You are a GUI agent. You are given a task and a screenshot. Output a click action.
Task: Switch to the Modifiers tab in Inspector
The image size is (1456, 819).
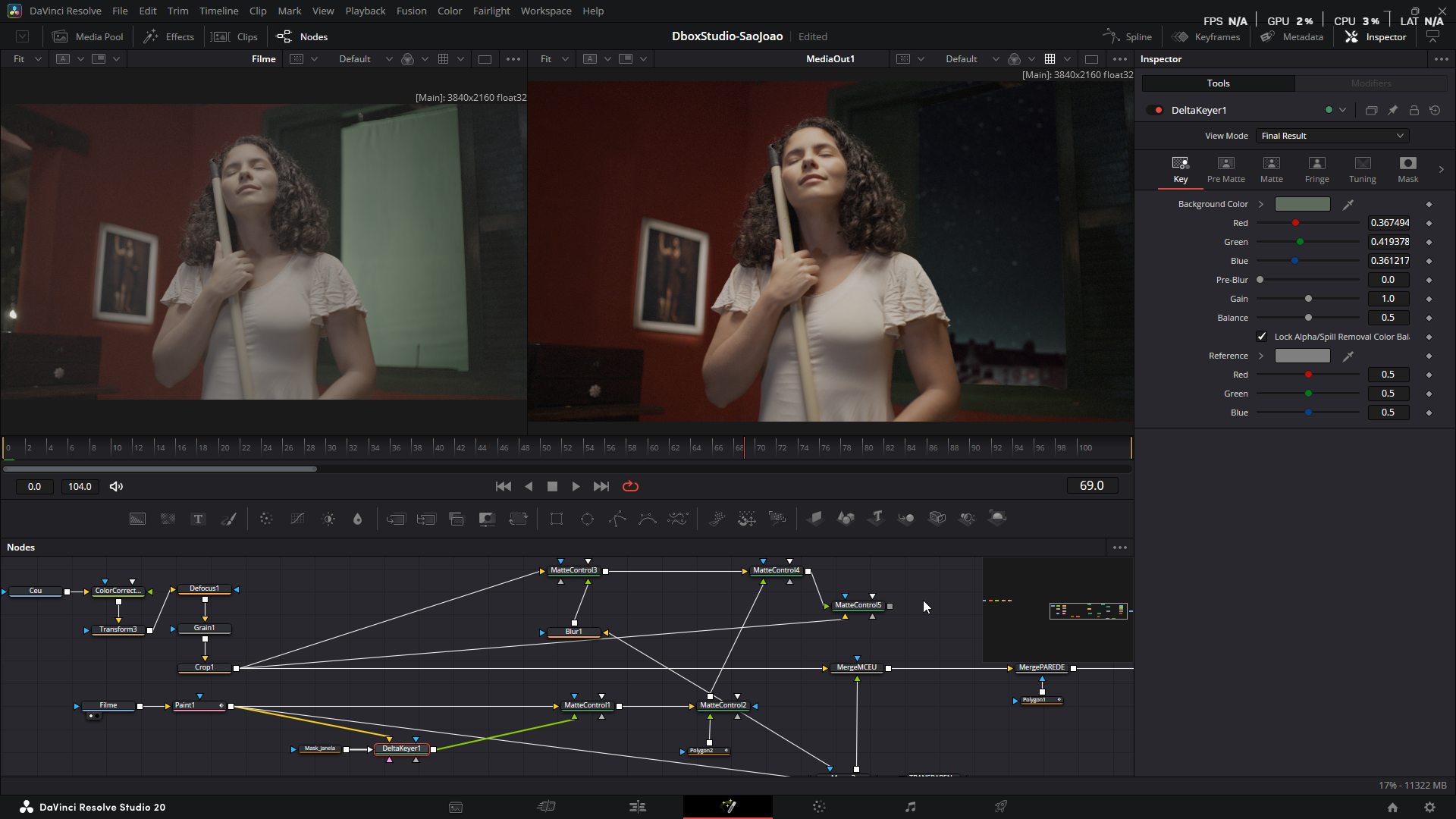tap(1371, 83)
